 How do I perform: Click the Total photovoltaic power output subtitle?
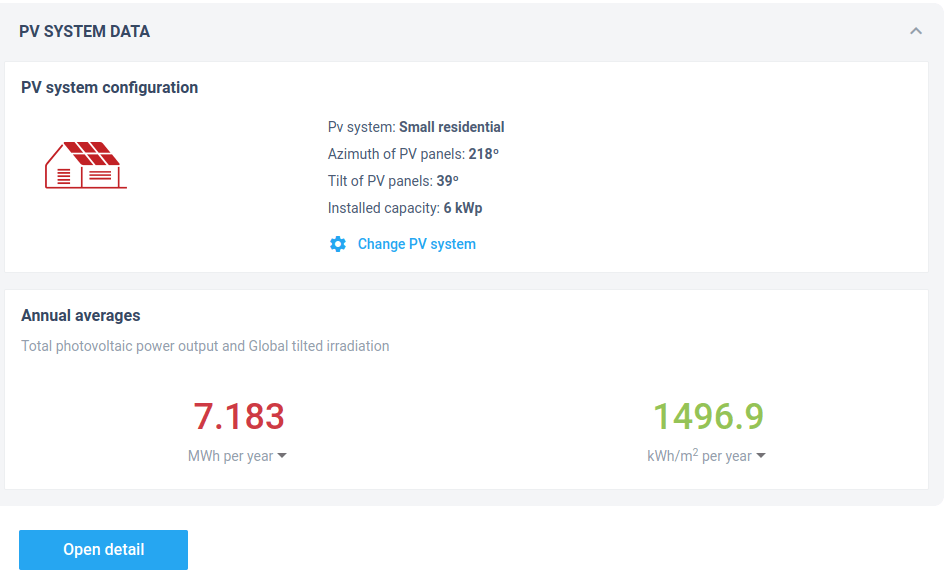(x=205, y=346)
